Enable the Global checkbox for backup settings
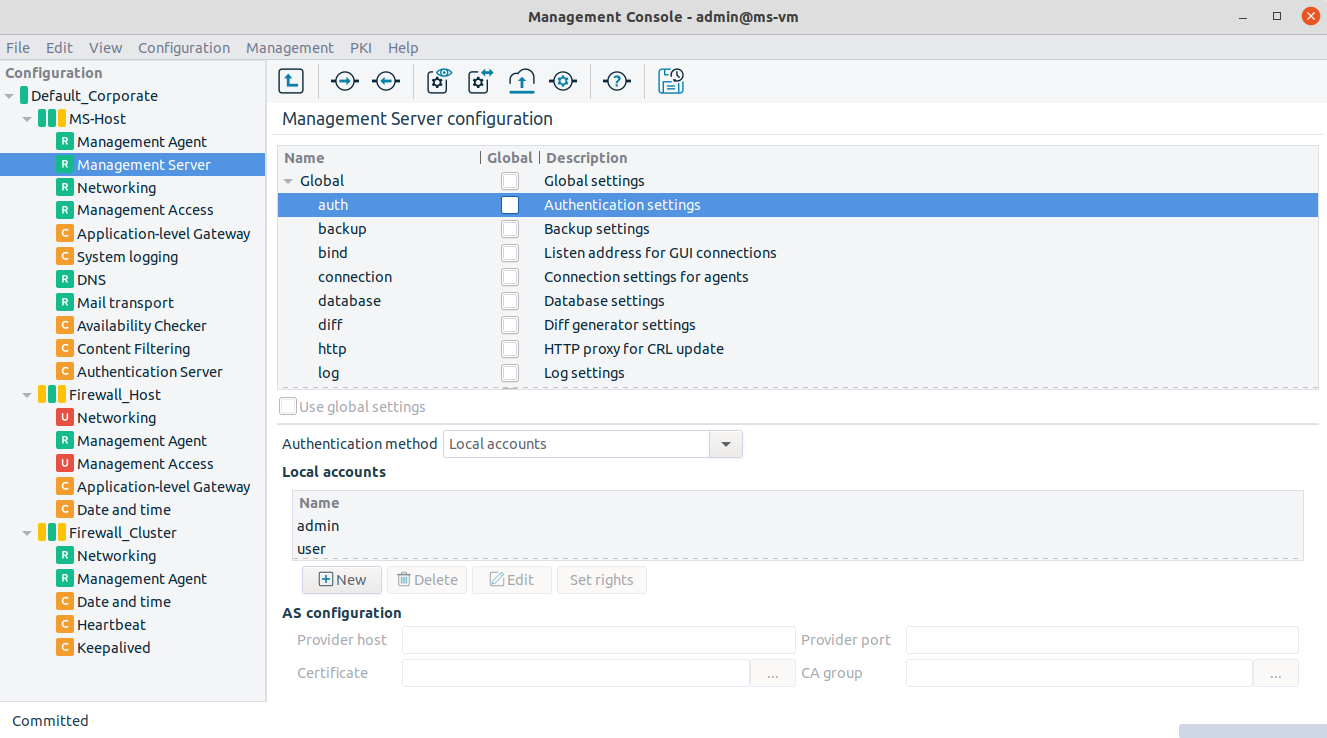This screenshot has width=1327, height=738. pyautogui.click(x=510, y=228)
